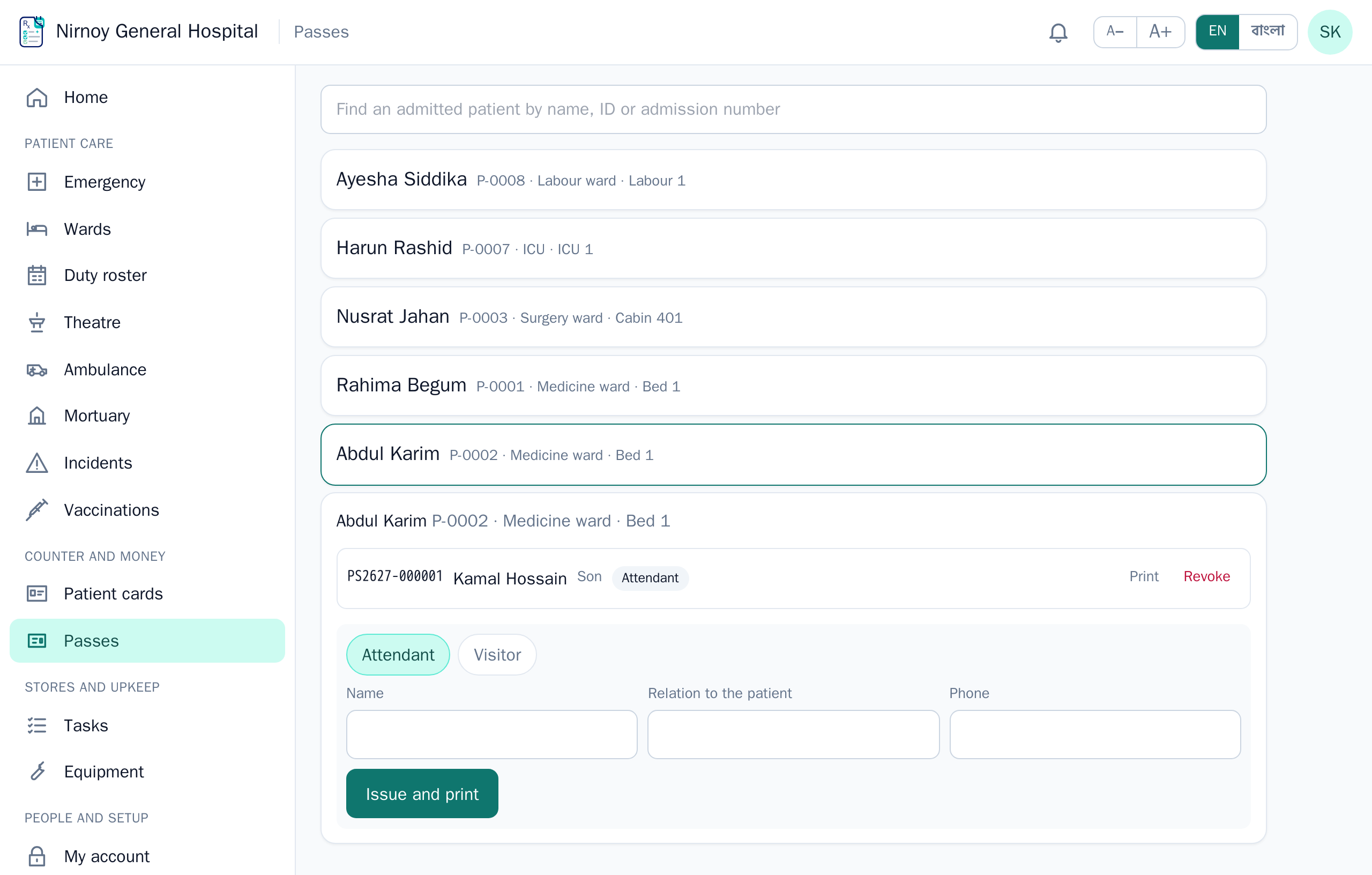
Task: Switch language to বাংলা
Action: pos(1267,32)
